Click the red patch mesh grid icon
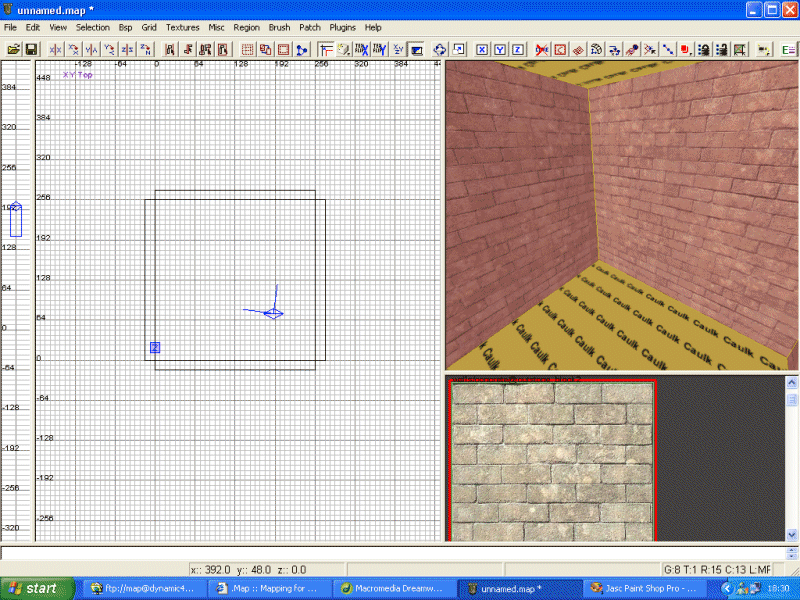The image size is (800, 600). 578,49
